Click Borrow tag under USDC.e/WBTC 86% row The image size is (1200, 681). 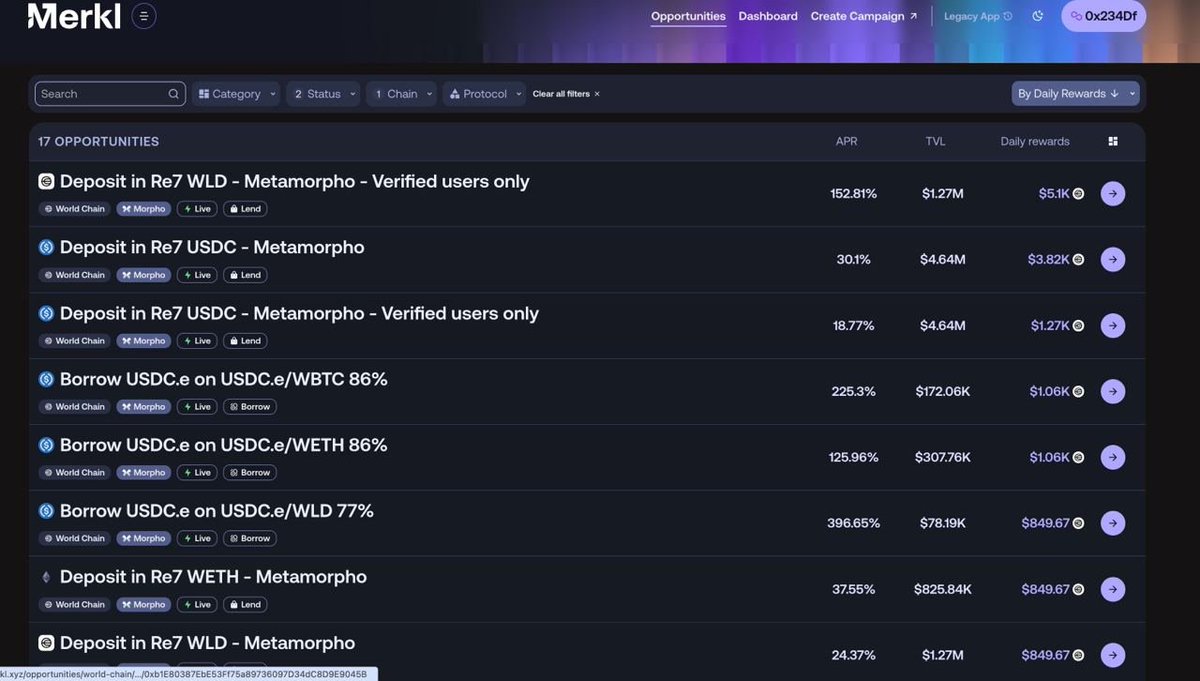pyautogui.click(x=250, y=407)
